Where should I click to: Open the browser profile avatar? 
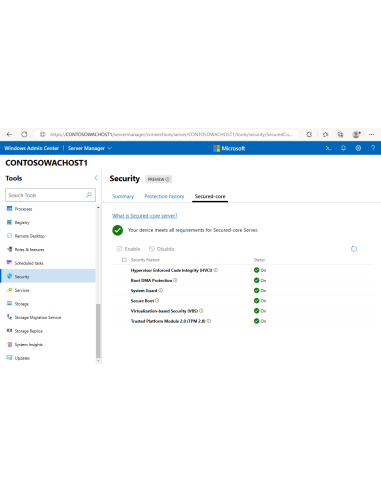(x=356, y=134)
